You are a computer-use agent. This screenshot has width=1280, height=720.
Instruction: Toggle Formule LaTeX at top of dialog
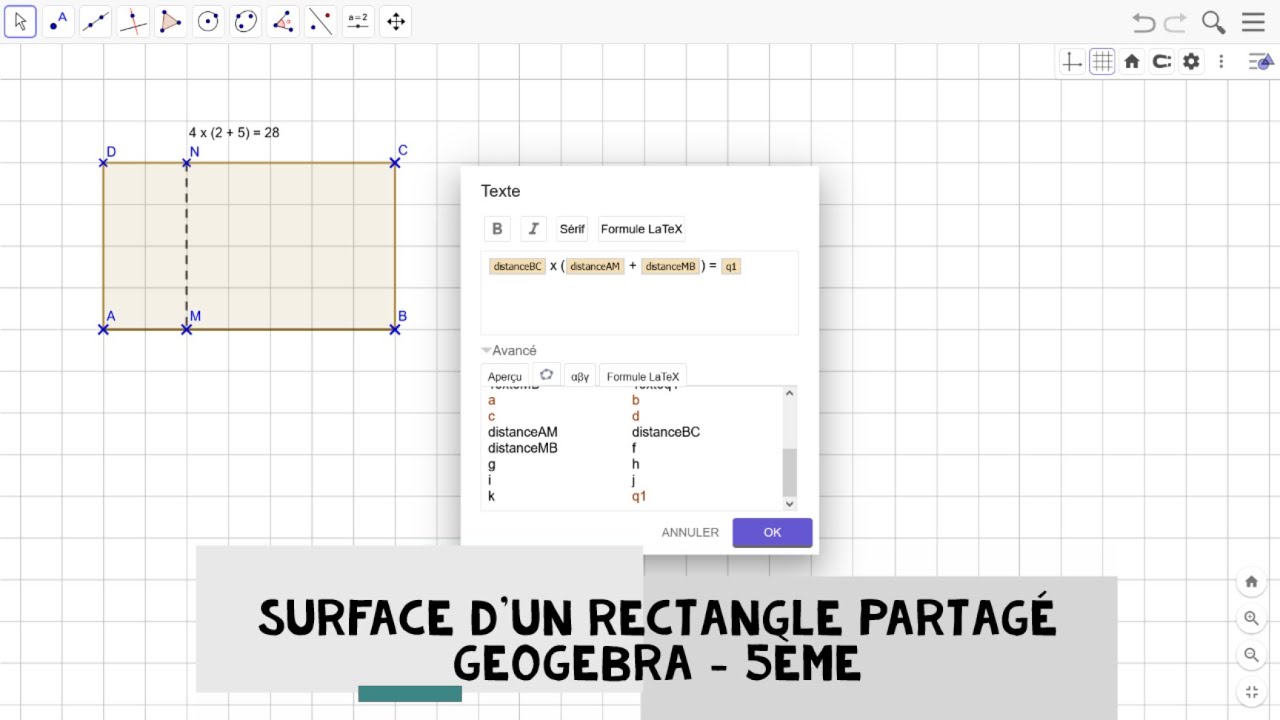coord(642,229)
